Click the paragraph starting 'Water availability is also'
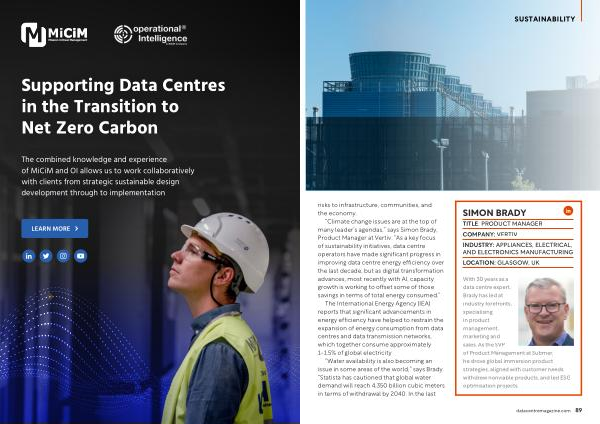The width and height of the screenshot is (600, 424). (x=381, y=377)
